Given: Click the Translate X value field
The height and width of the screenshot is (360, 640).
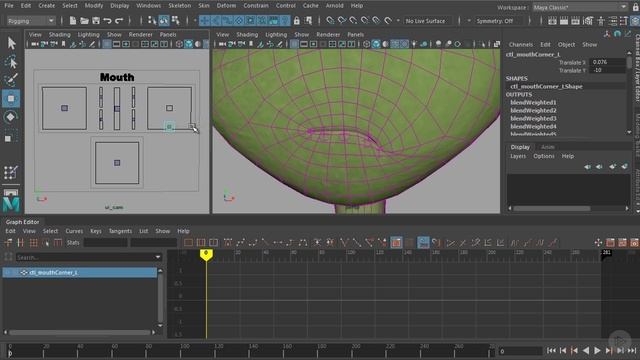Looking at the screenshot, I should click(x=608, y=62).
